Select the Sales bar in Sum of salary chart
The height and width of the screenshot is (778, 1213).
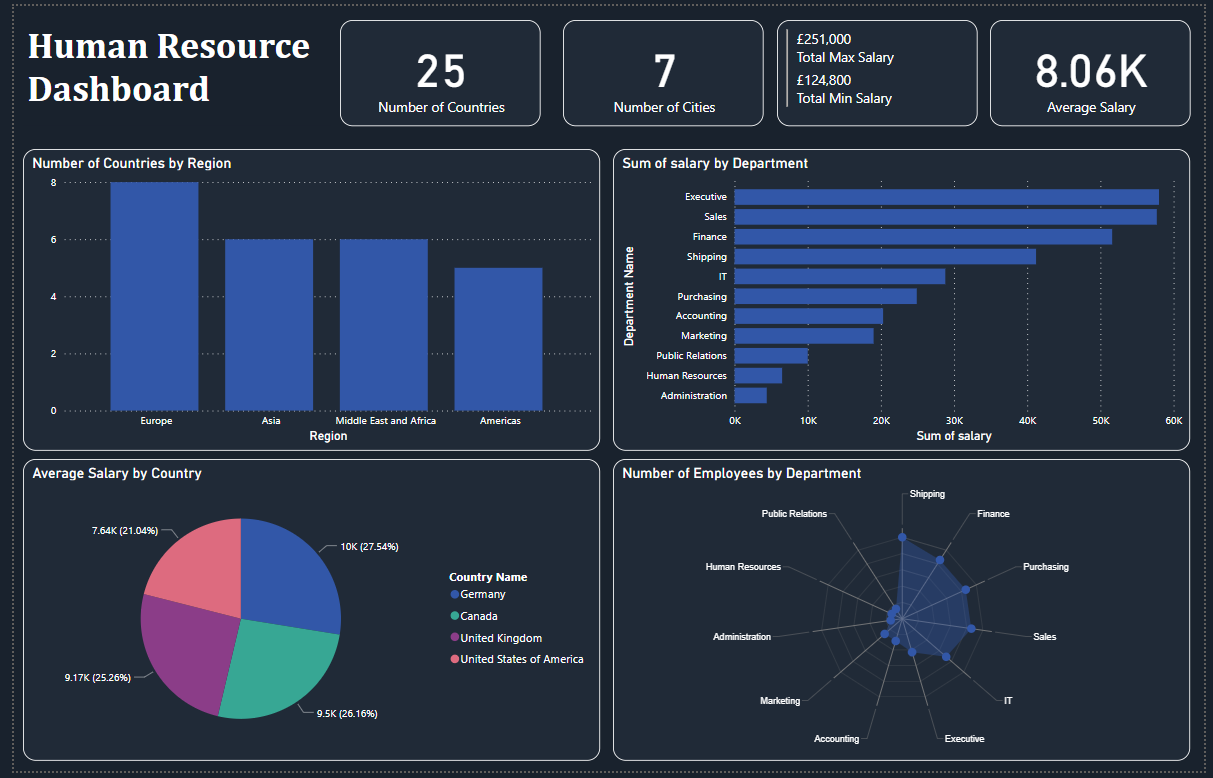(945, 217)
